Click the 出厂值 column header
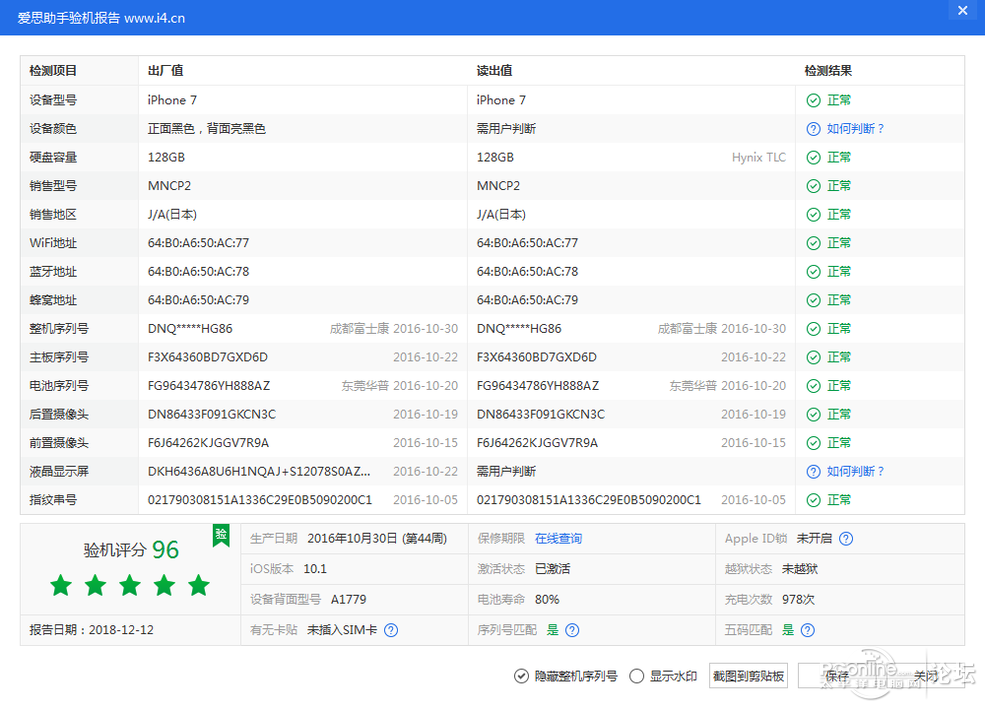Image resolution: width=985 pixels, height=709 pixels. tap(166, 71)
